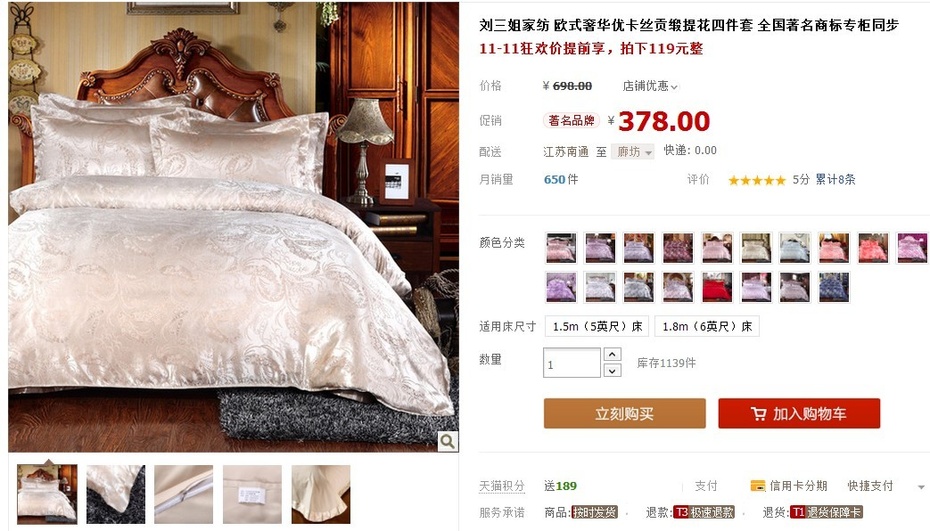Decrease quantity with the down arrow
This screenshot has width=930, height=531.
click(x=612, y=371)
